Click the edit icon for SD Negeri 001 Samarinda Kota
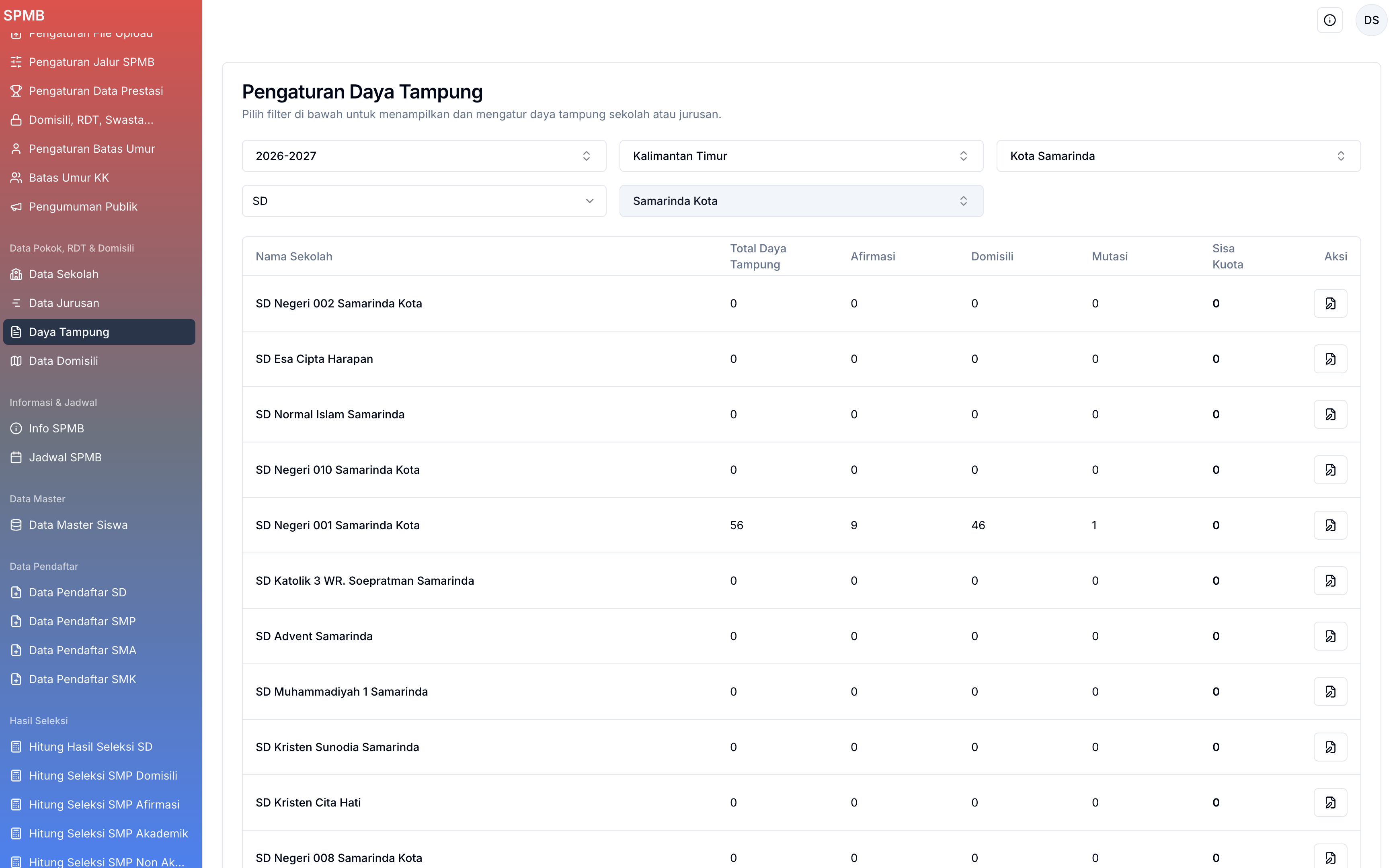 click(x=1331, y=525)
